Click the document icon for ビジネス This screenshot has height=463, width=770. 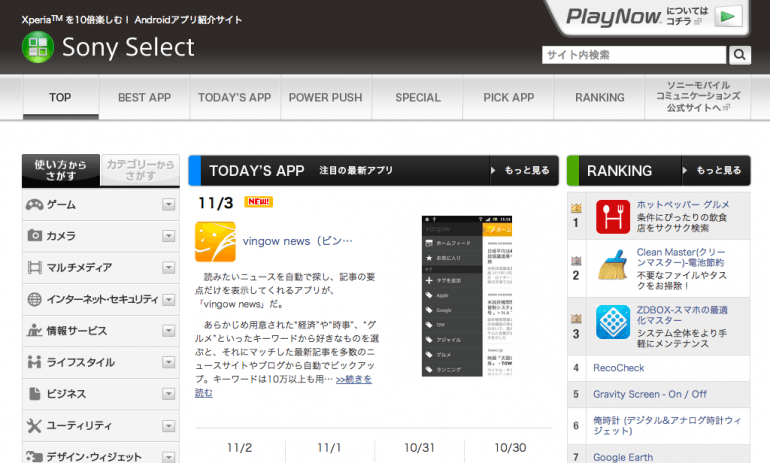click(34, 394)
